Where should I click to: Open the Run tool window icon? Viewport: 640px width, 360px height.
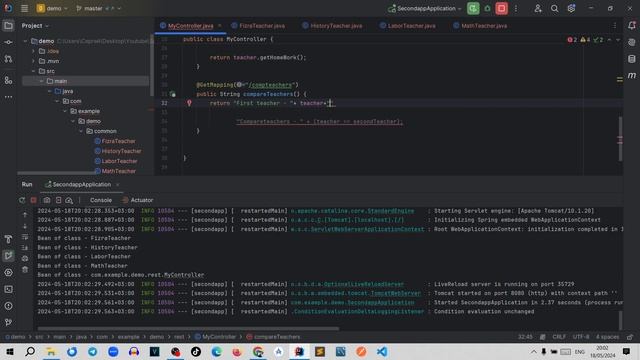[8, 256]
